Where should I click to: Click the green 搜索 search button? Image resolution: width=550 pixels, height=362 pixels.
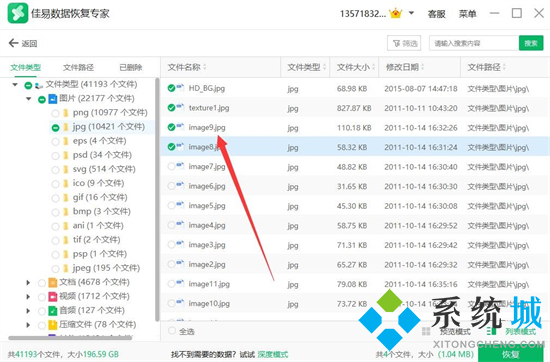(x=531, y=43)
